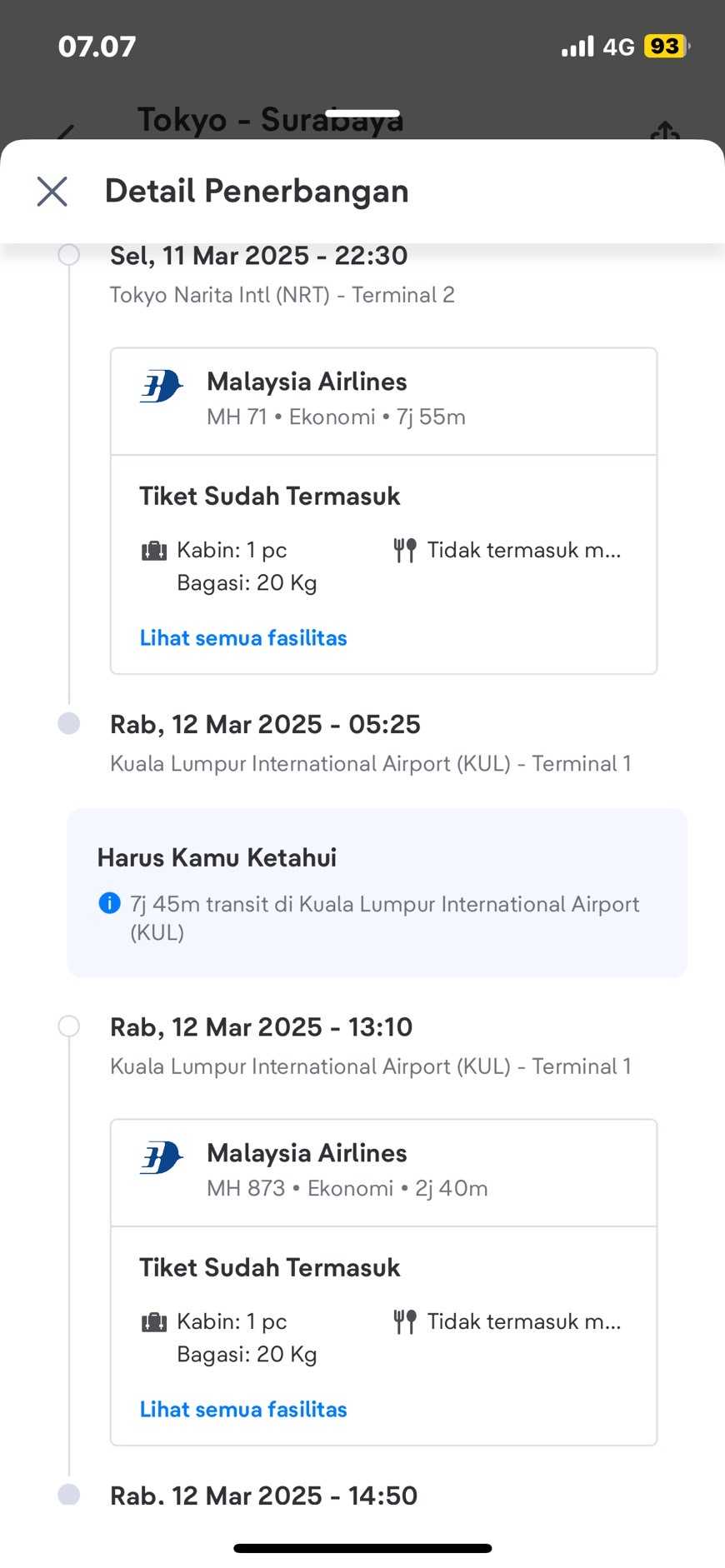Tap the iOS home indicator bar
Screen dimensions: 725x1568
(x=362, y=1549)
